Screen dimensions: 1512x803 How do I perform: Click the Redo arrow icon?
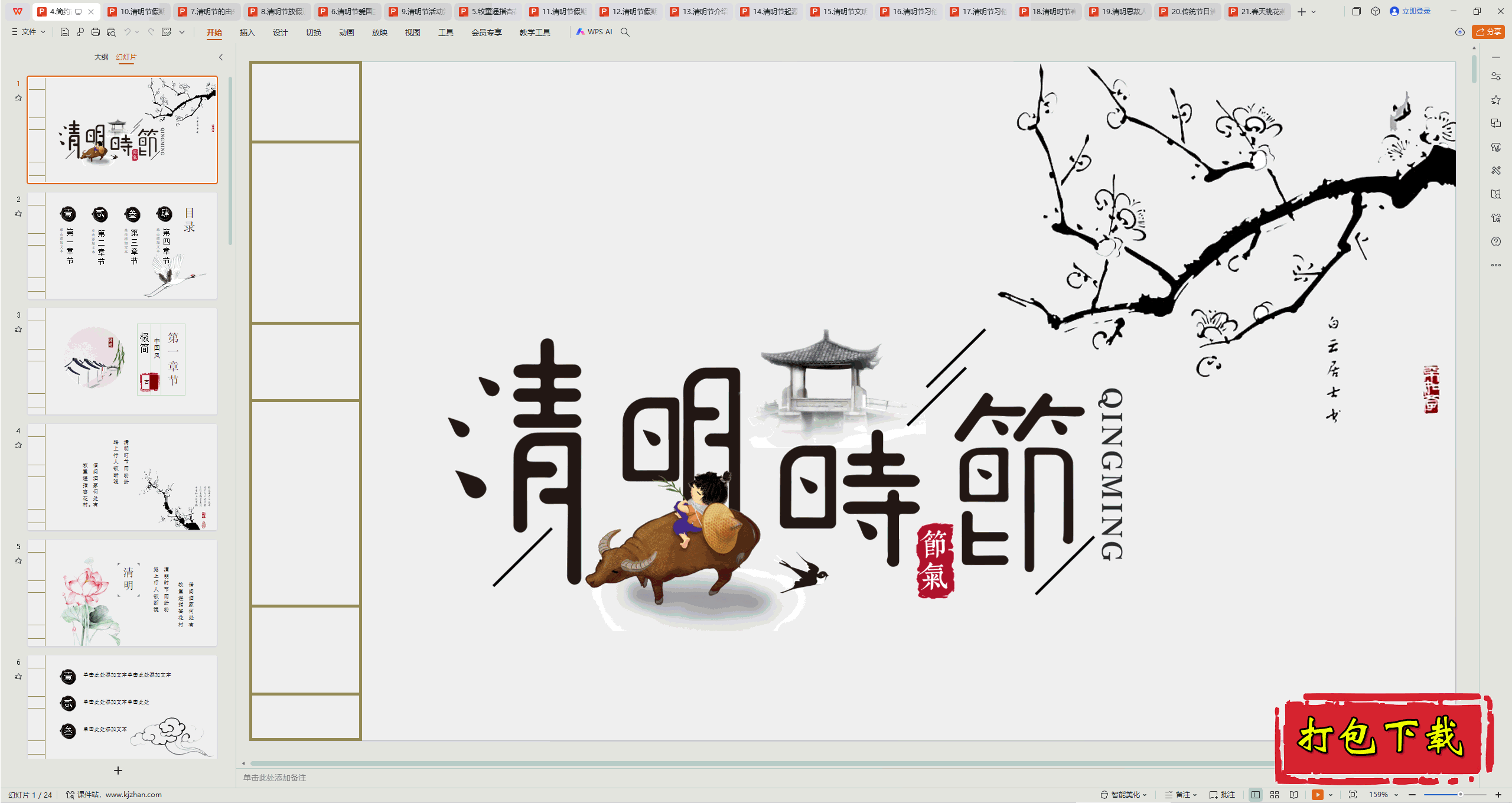[x=151, y=32]
